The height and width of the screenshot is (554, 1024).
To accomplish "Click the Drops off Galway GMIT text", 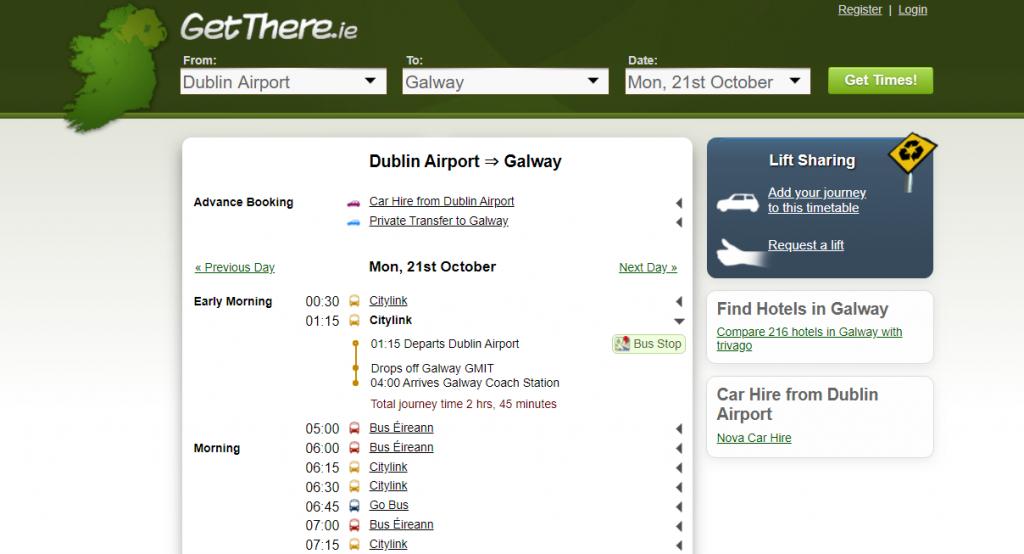I will (432, 368).
